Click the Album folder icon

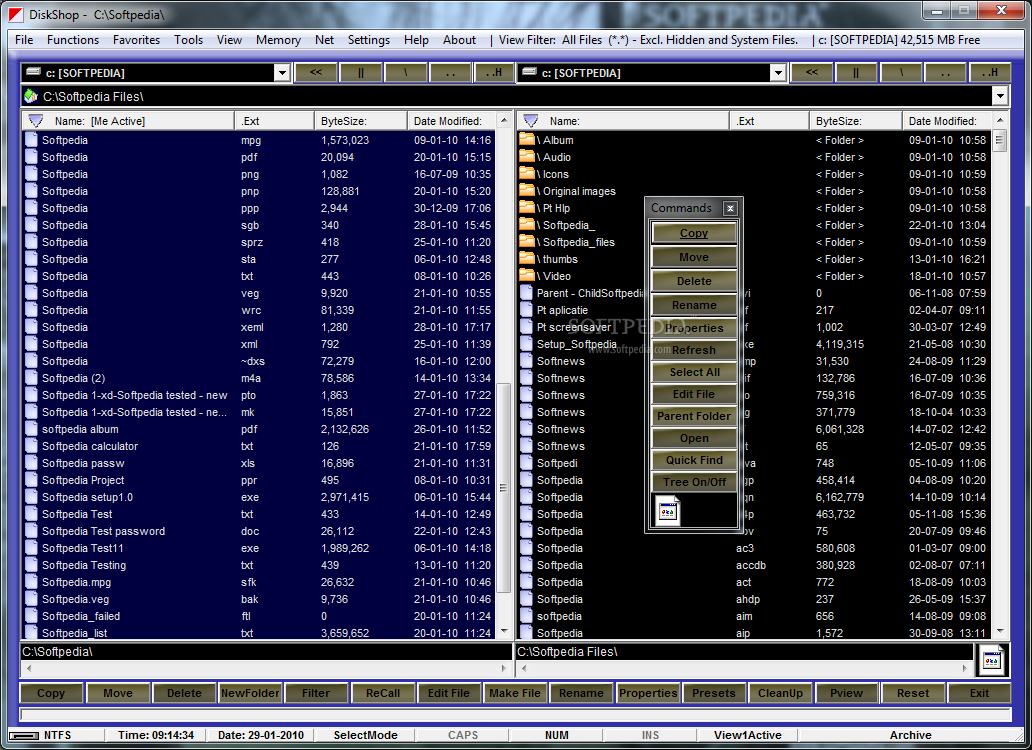tap(527, 139)
